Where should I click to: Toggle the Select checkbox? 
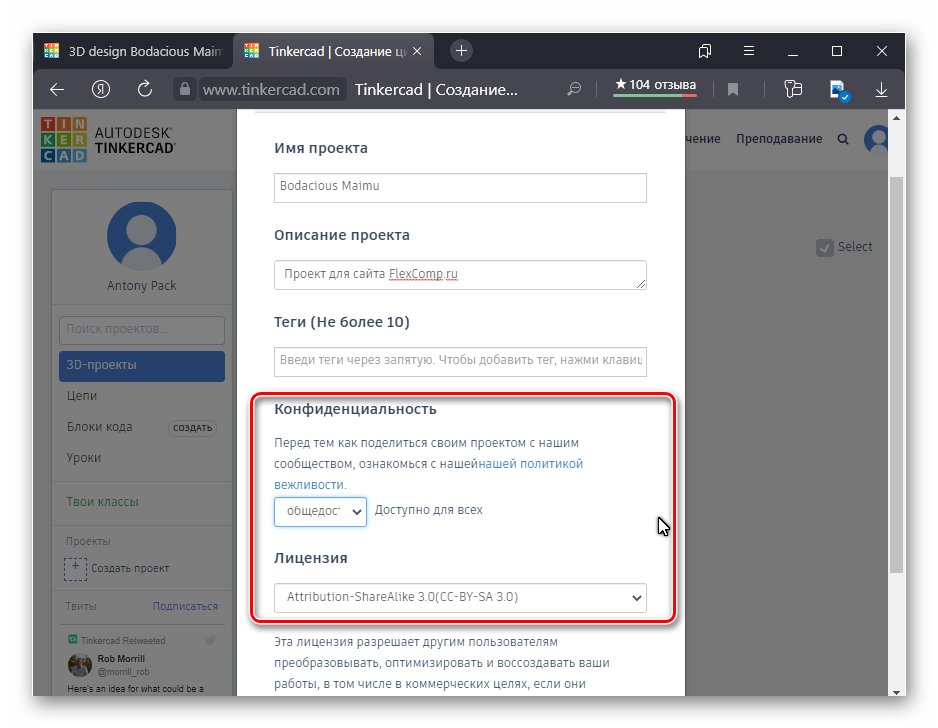pyautogui.click(x=825, y=247)
